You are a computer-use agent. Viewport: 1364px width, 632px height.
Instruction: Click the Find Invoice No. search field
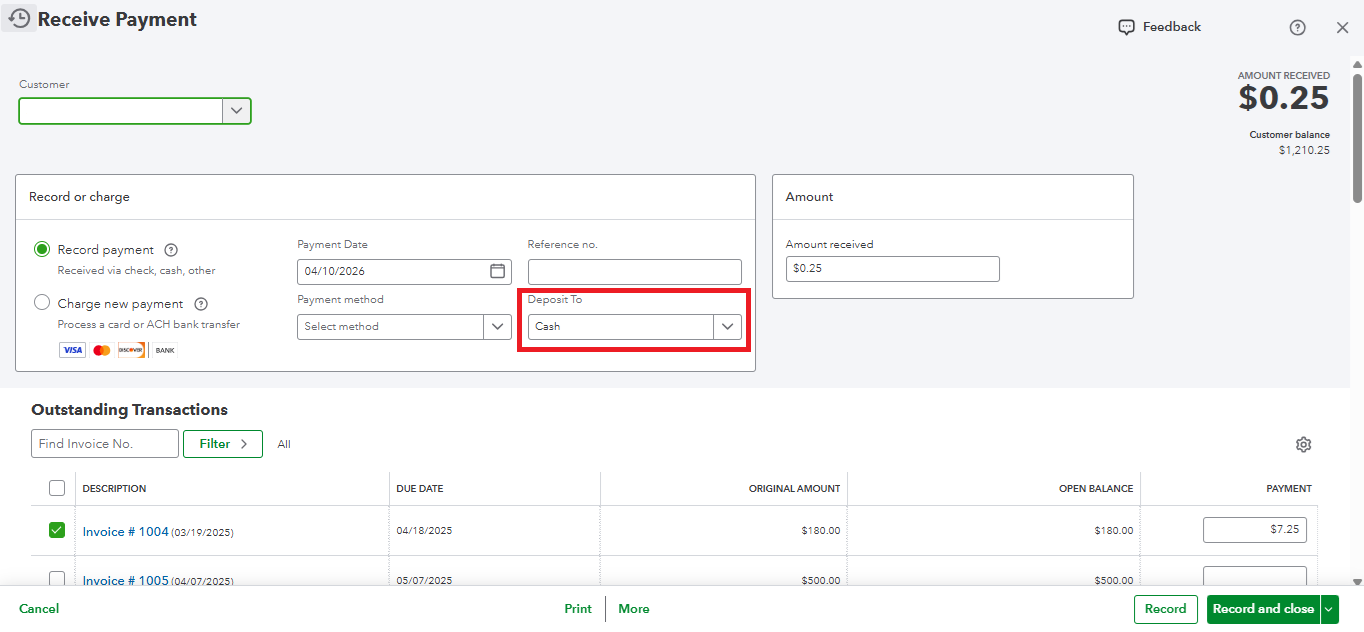coord(104,444)
